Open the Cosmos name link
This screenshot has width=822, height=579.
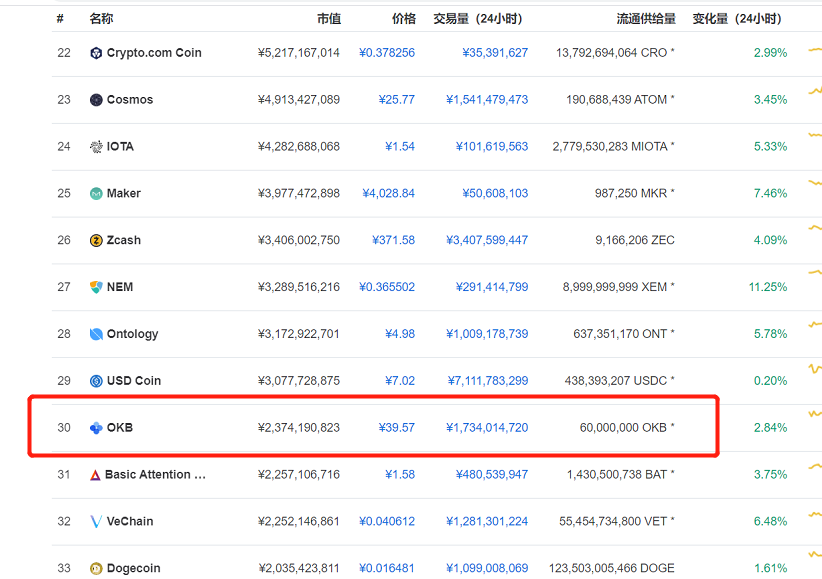point(130,100)
